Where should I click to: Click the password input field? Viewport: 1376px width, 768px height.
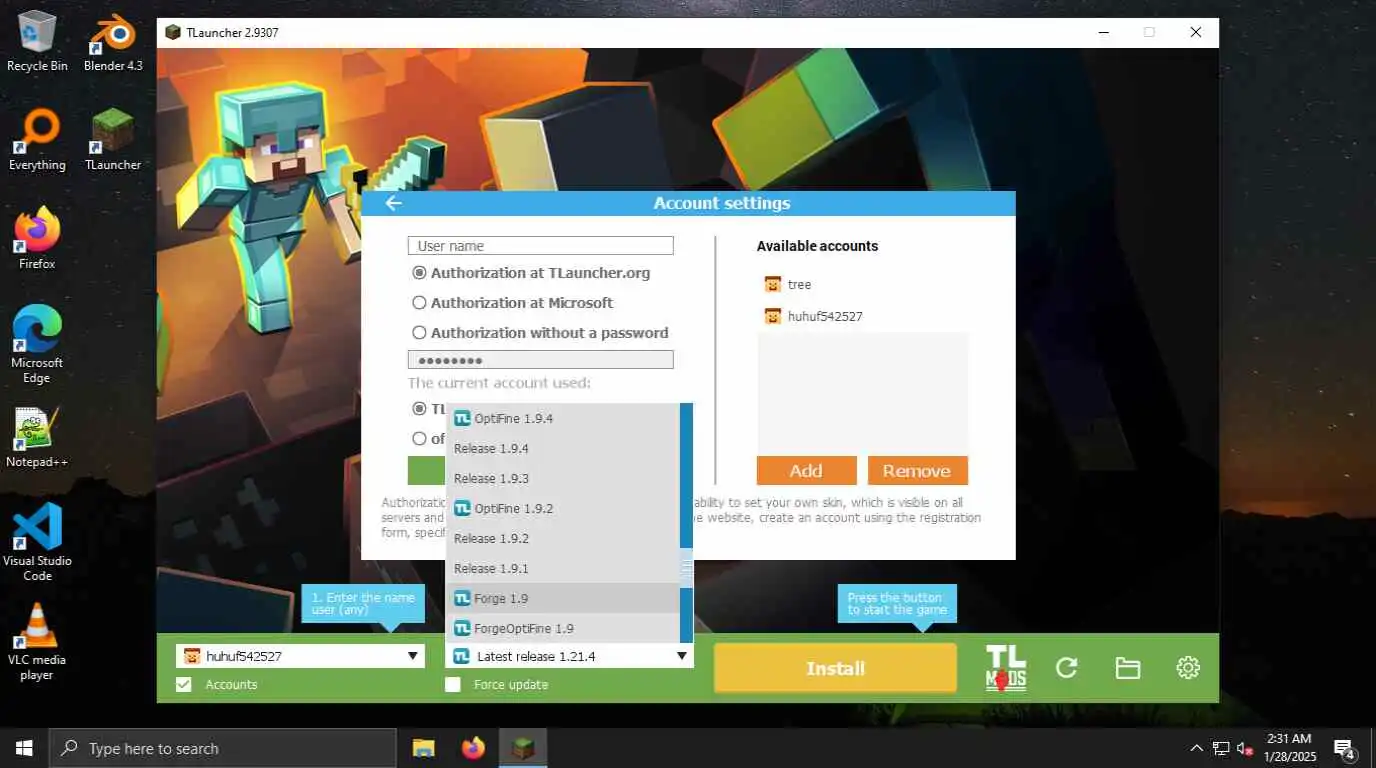click(x=540, y=360)
